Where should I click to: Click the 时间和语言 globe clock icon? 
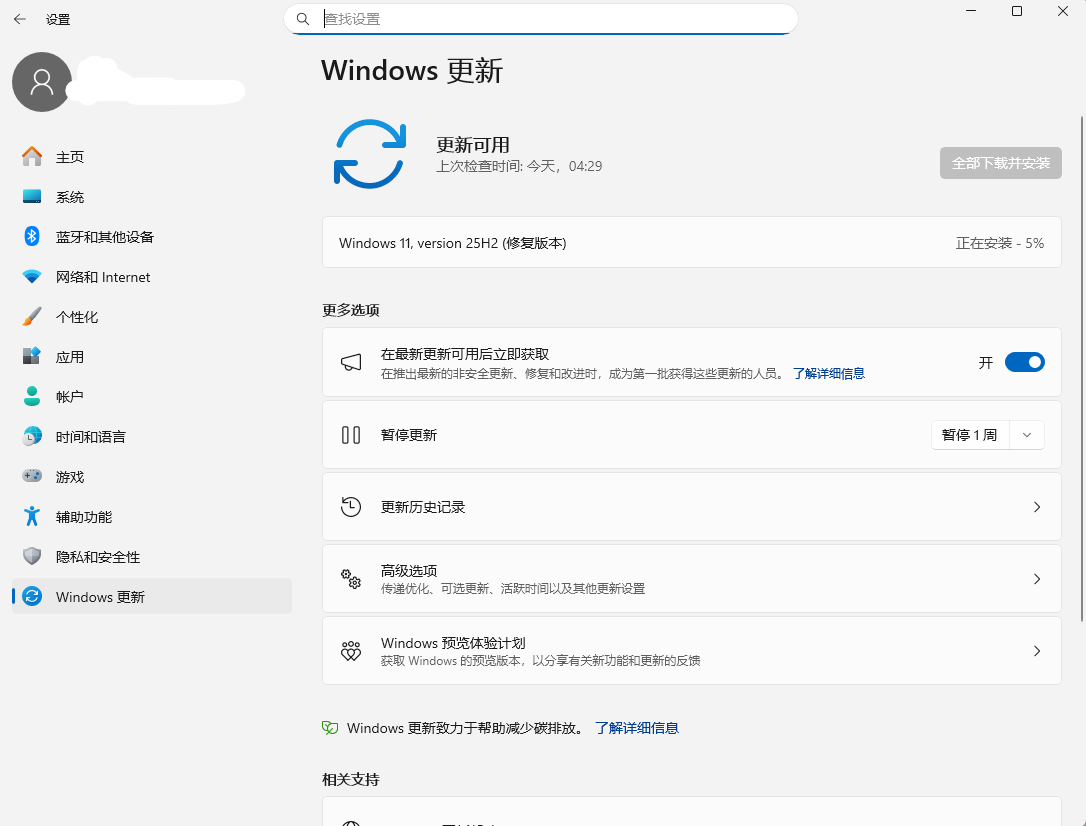[x=32, y=436]
